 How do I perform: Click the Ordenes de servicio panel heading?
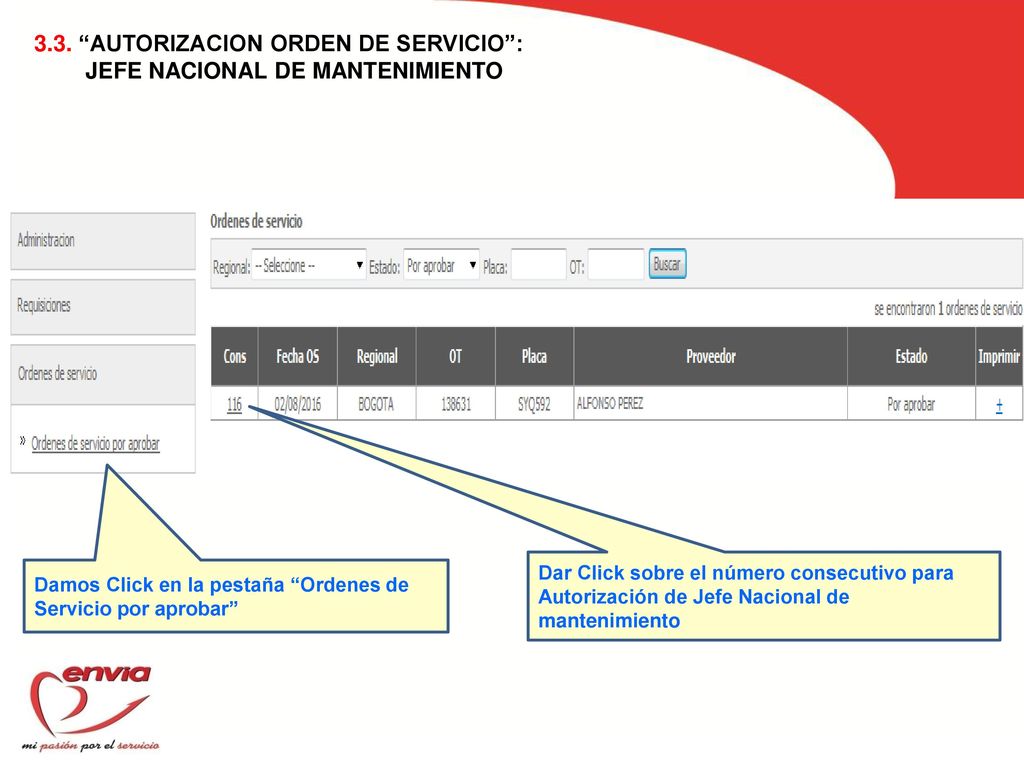[x=256, y=221]
